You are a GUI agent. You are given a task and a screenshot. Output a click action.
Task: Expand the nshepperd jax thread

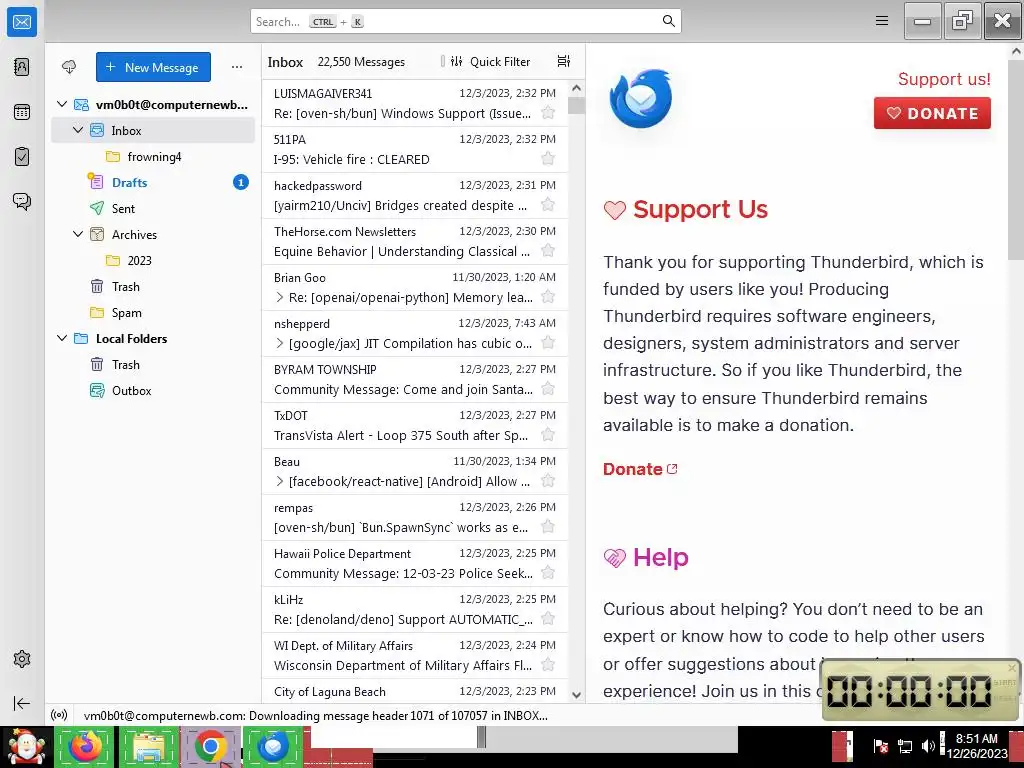click(x=280, y=343)
